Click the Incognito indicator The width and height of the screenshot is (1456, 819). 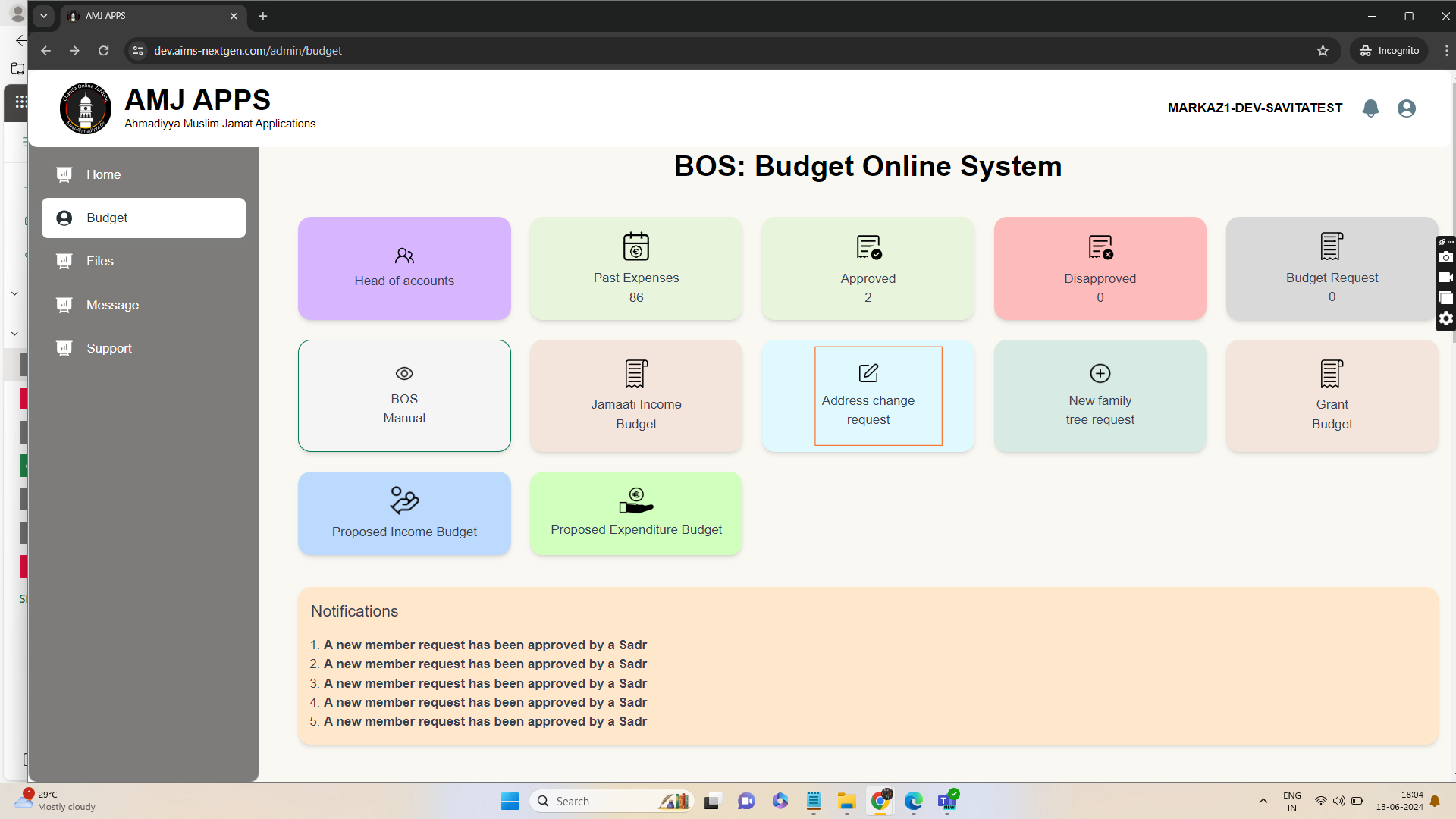click(1389, 51)
